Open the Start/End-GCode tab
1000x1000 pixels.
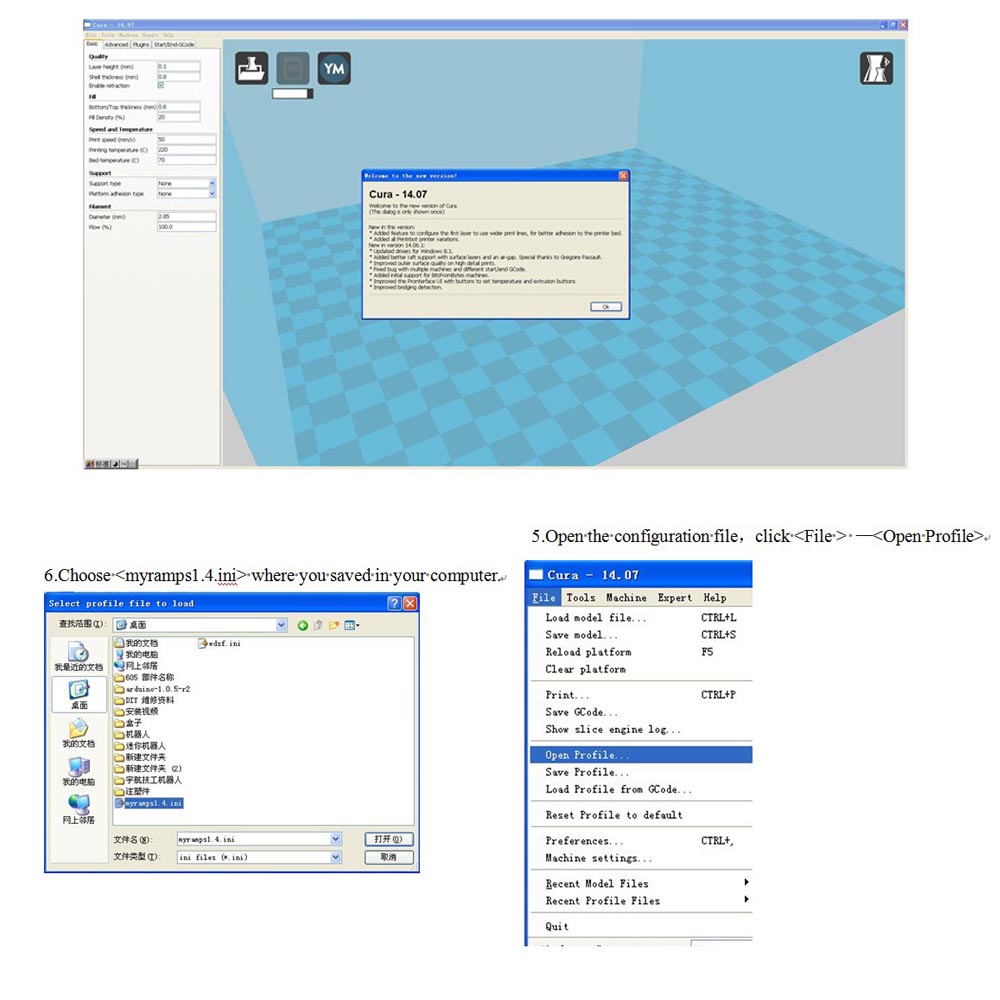(174, 45)
